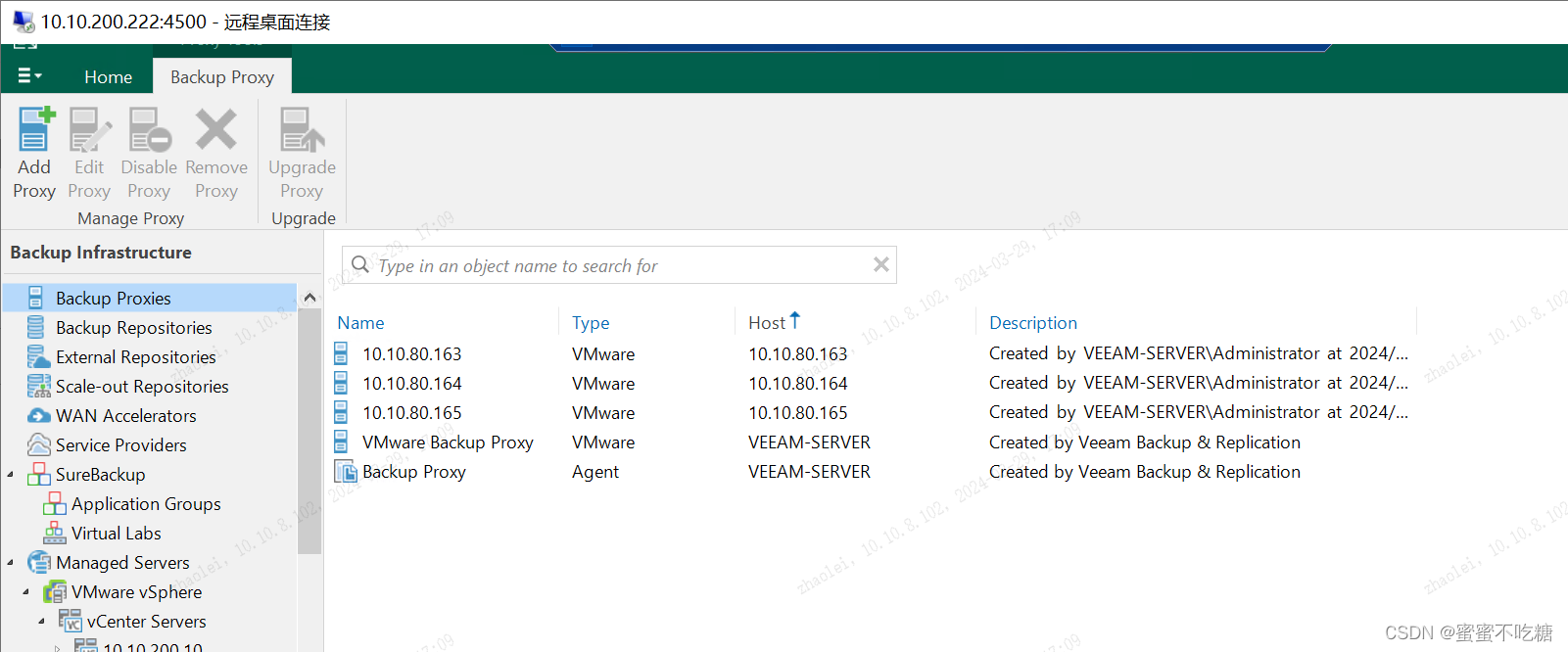Click the Upgrade Proxy ribbon icon

click(x=302, y=129)
